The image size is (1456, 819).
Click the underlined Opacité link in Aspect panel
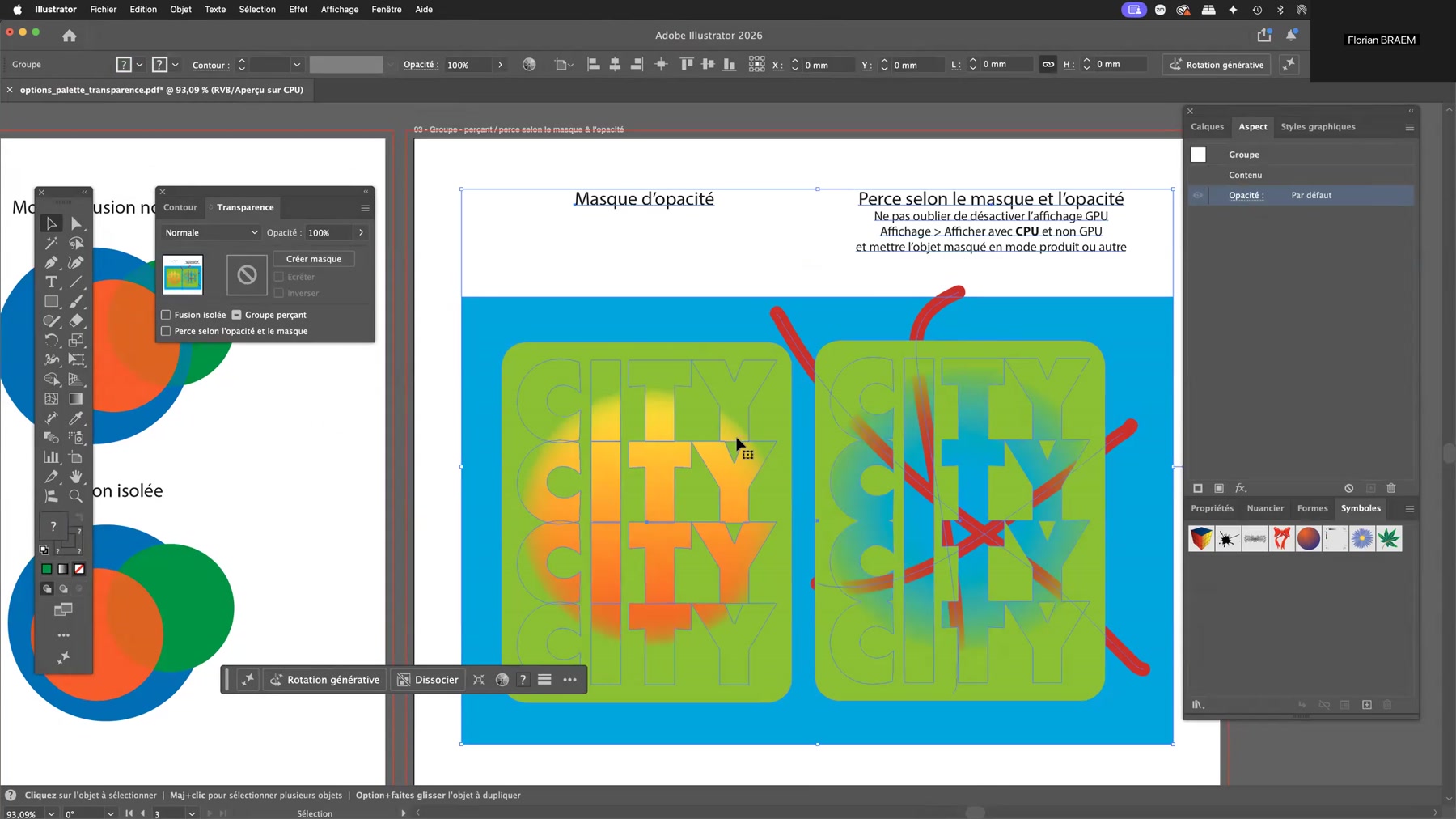coord(1246,195)
